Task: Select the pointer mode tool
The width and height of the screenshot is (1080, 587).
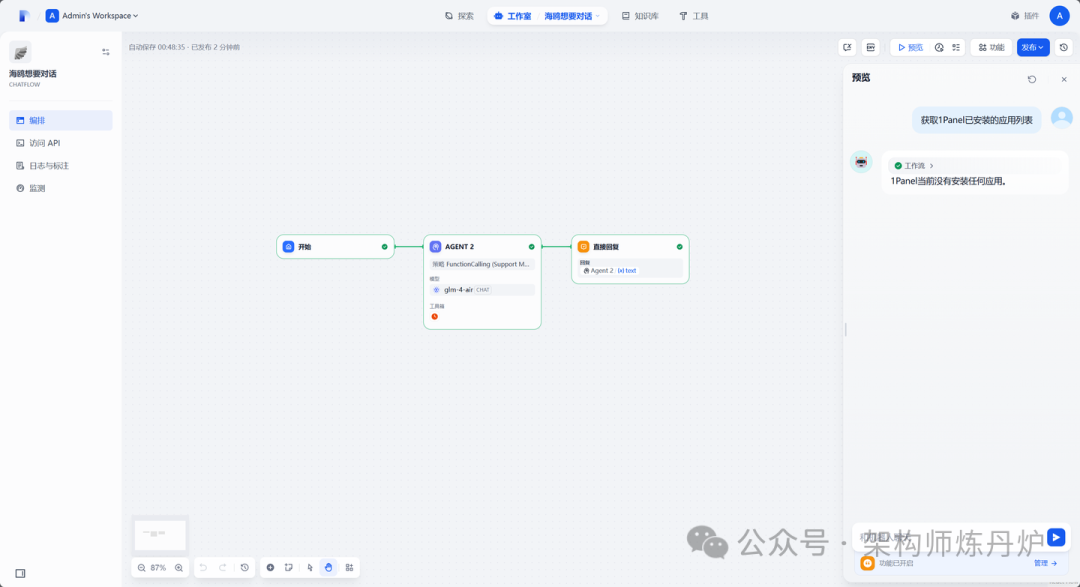Action: 310,567
